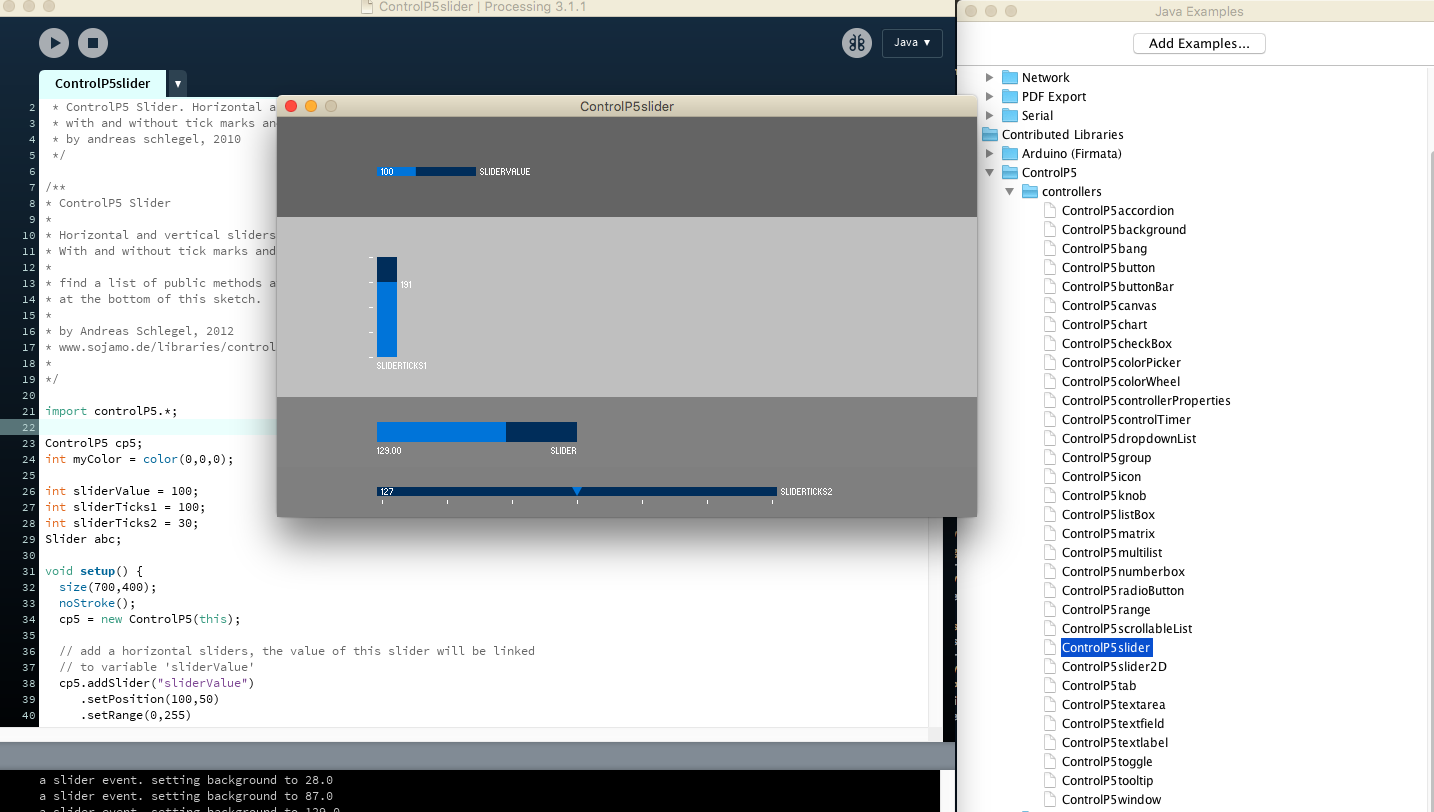This screenshot has width=1434, height=812.
Task: Click the vertical SLIDERTICKS1 slider bar
Action: coord(387,307)
